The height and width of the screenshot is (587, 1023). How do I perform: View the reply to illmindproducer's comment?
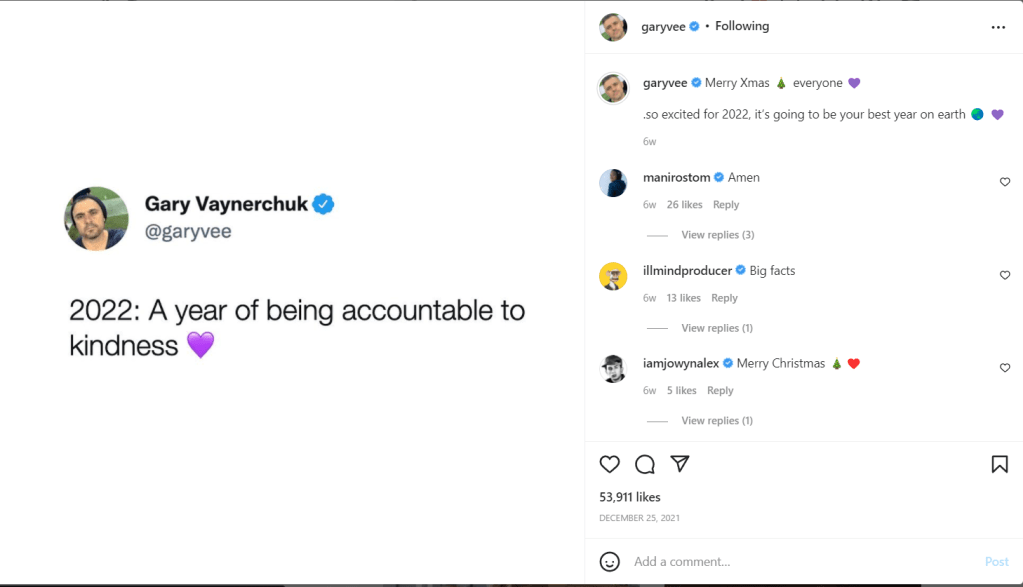point(717,327)
